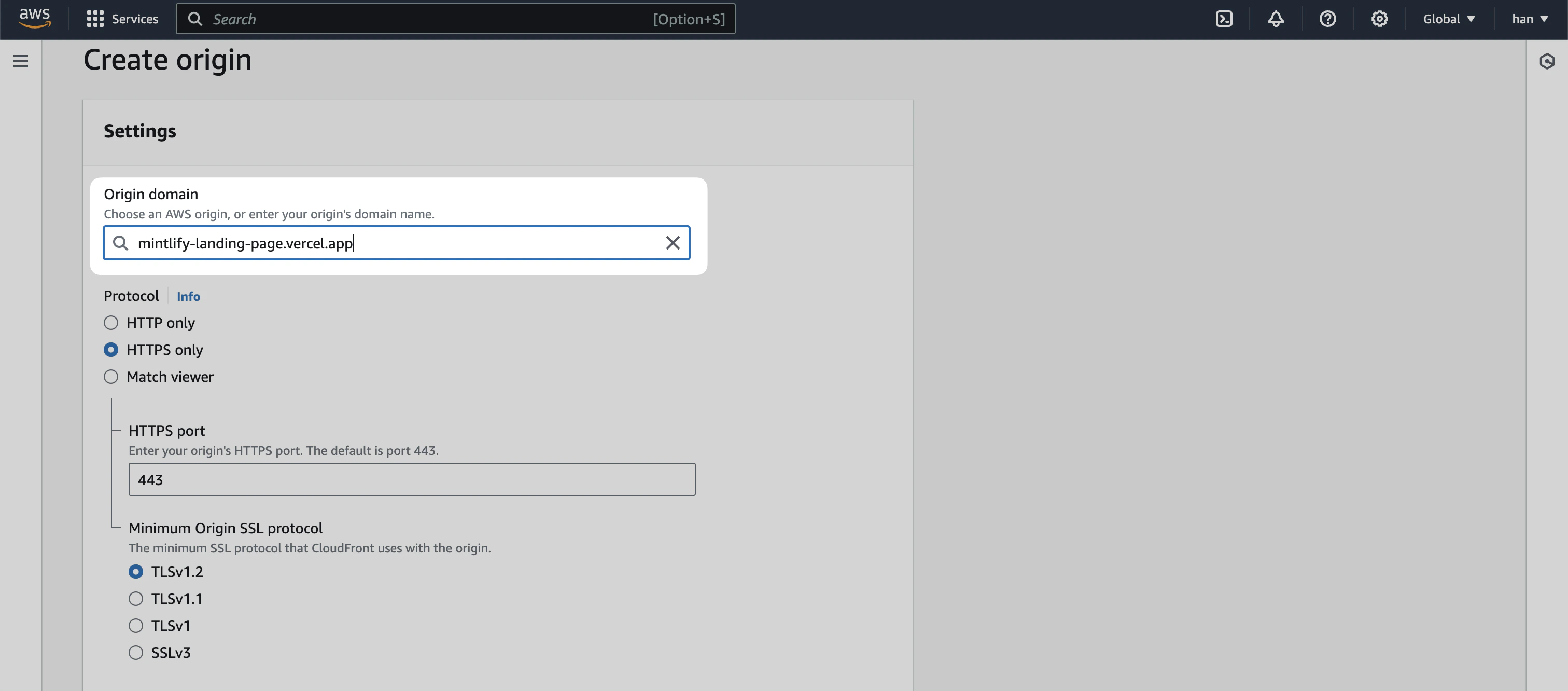
Task: Open the help question-mark icon
Action: (1327, 19)
